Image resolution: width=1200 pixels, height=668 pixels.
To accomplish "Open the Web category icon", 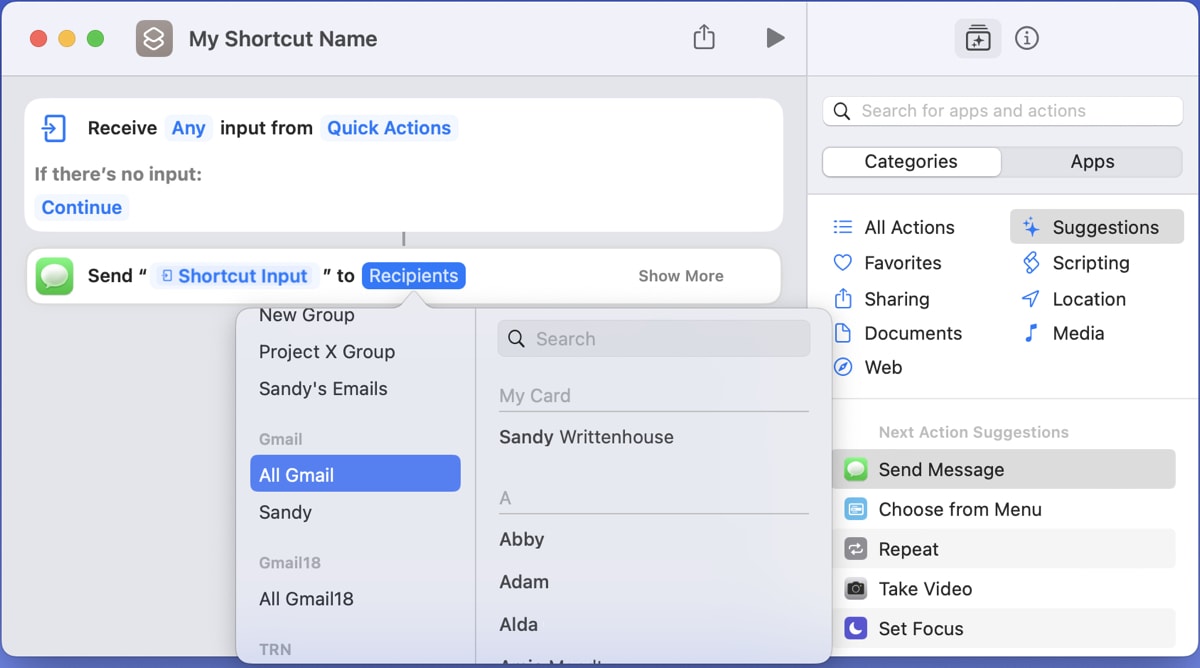I will coord(844,367).
